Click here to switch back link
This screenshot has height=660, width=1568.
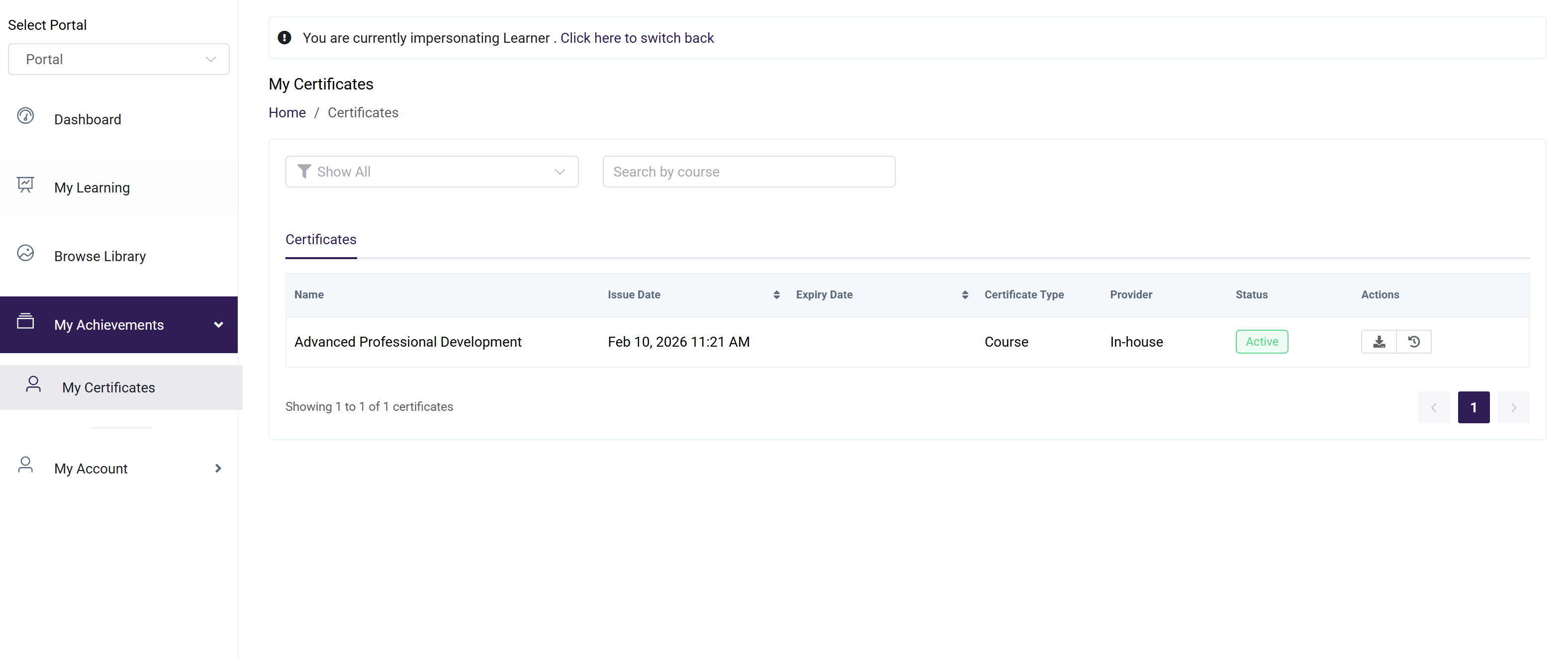[637, 38]
